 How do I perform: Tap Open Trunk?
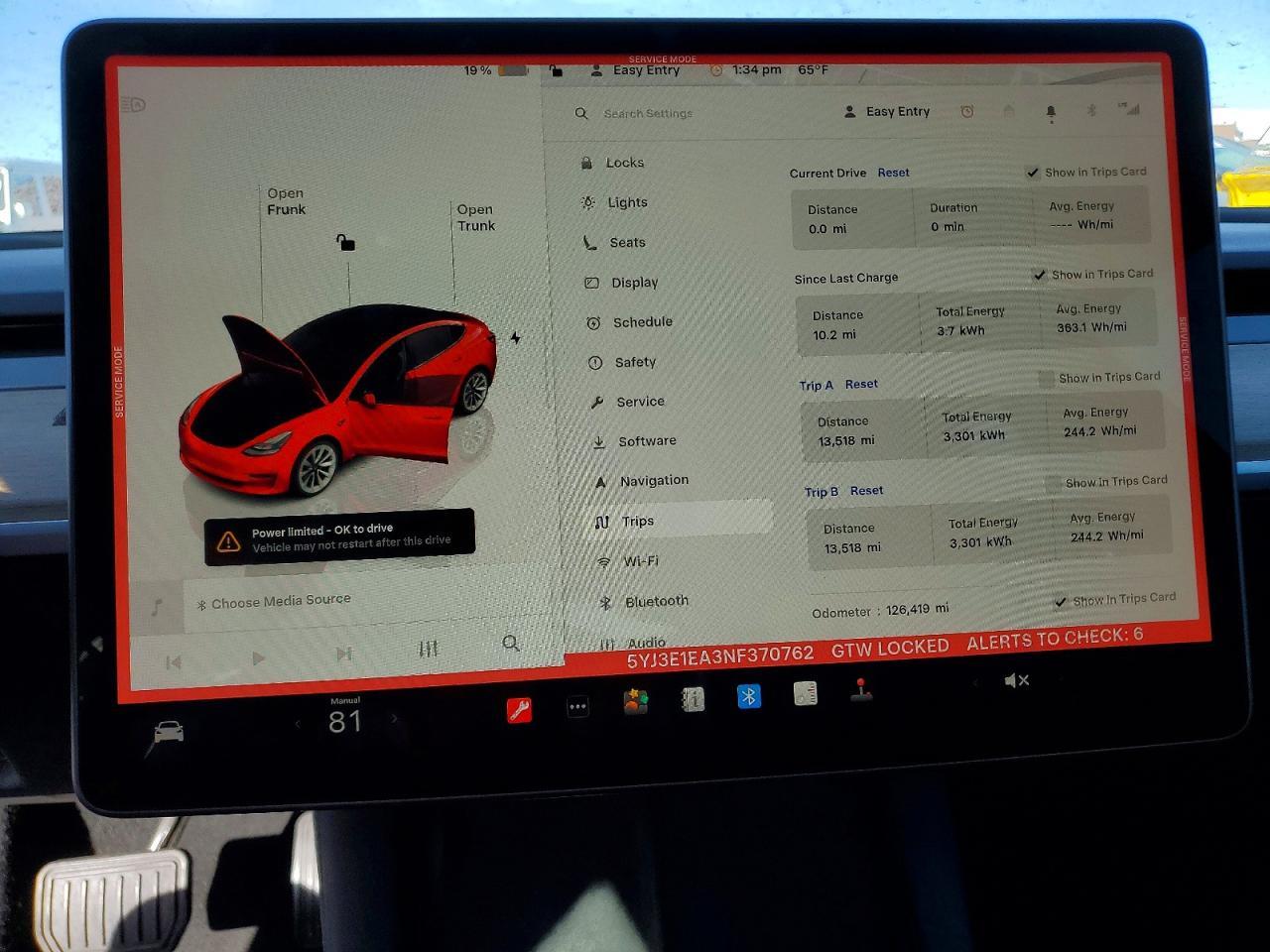(x=476, y=217)
